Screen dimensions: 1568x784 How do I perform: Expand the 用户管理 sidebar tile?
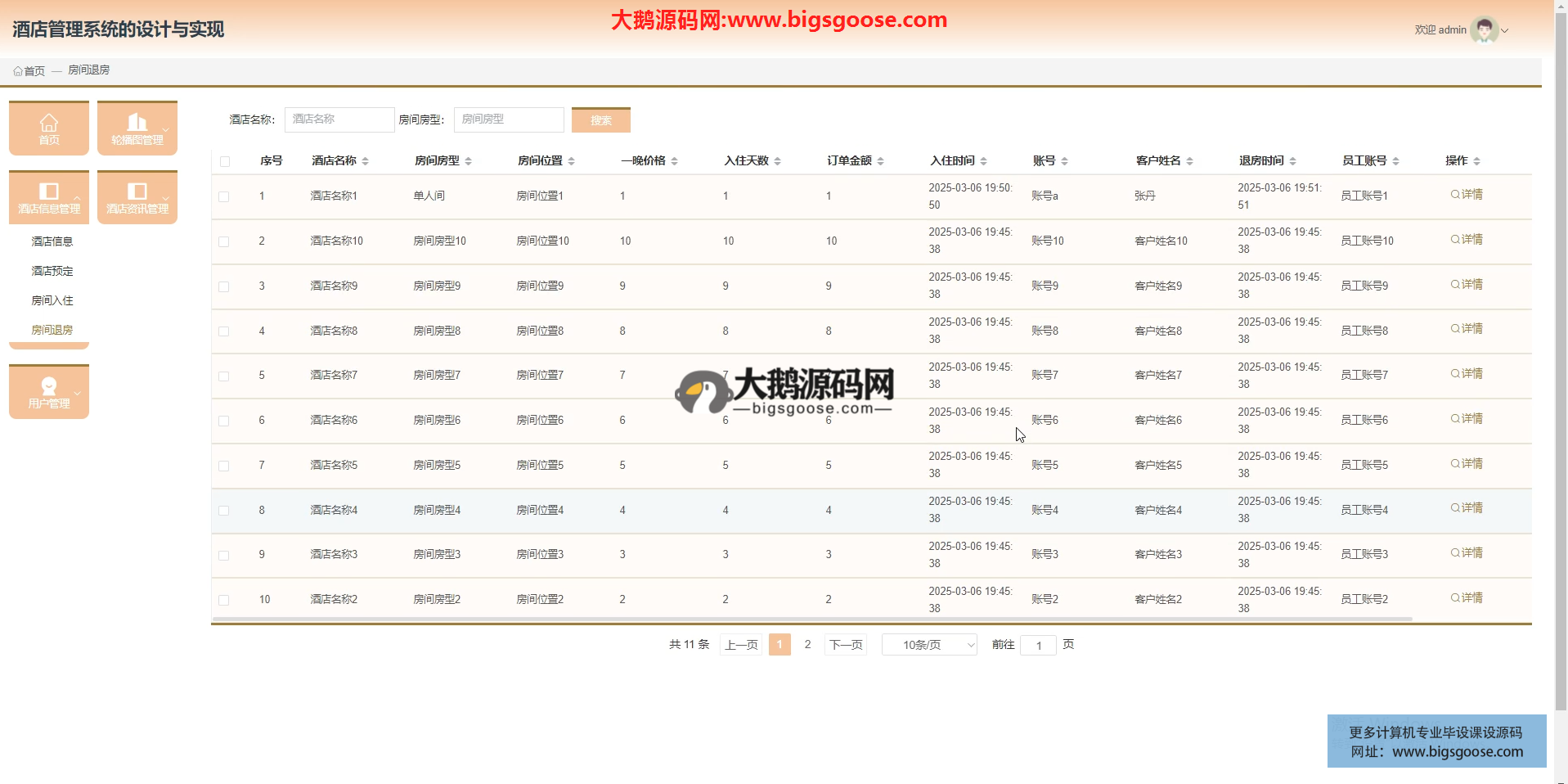tap(49, 392)
